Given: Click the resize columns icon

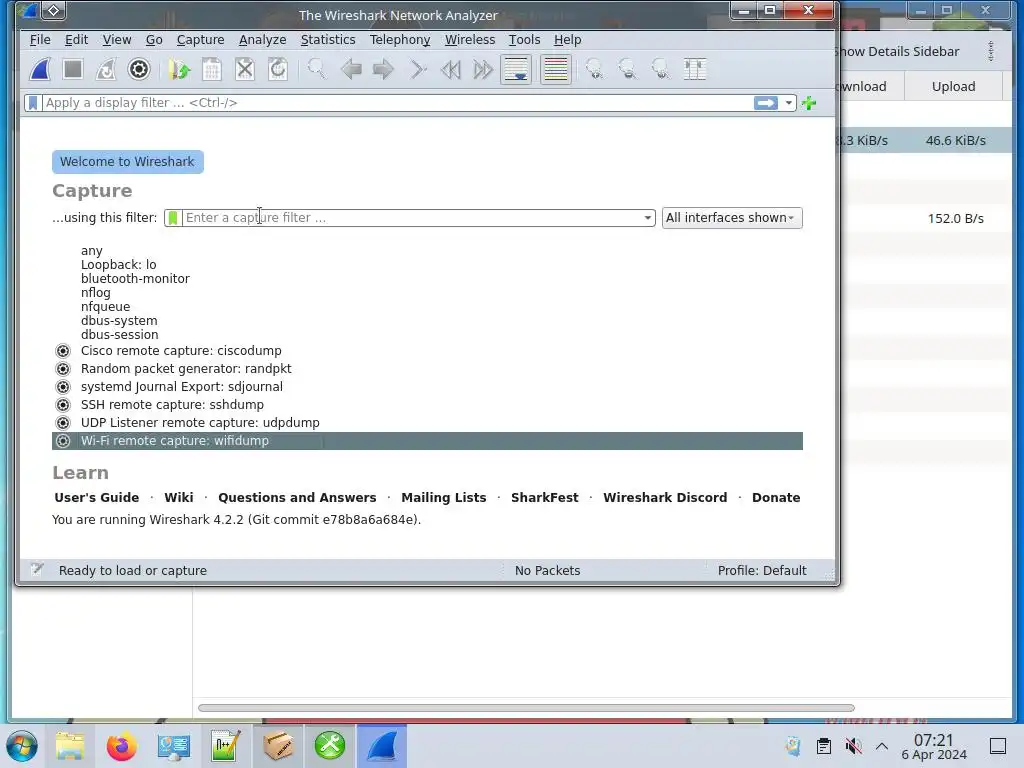Looking at the screenshot, I should point(694,69).
